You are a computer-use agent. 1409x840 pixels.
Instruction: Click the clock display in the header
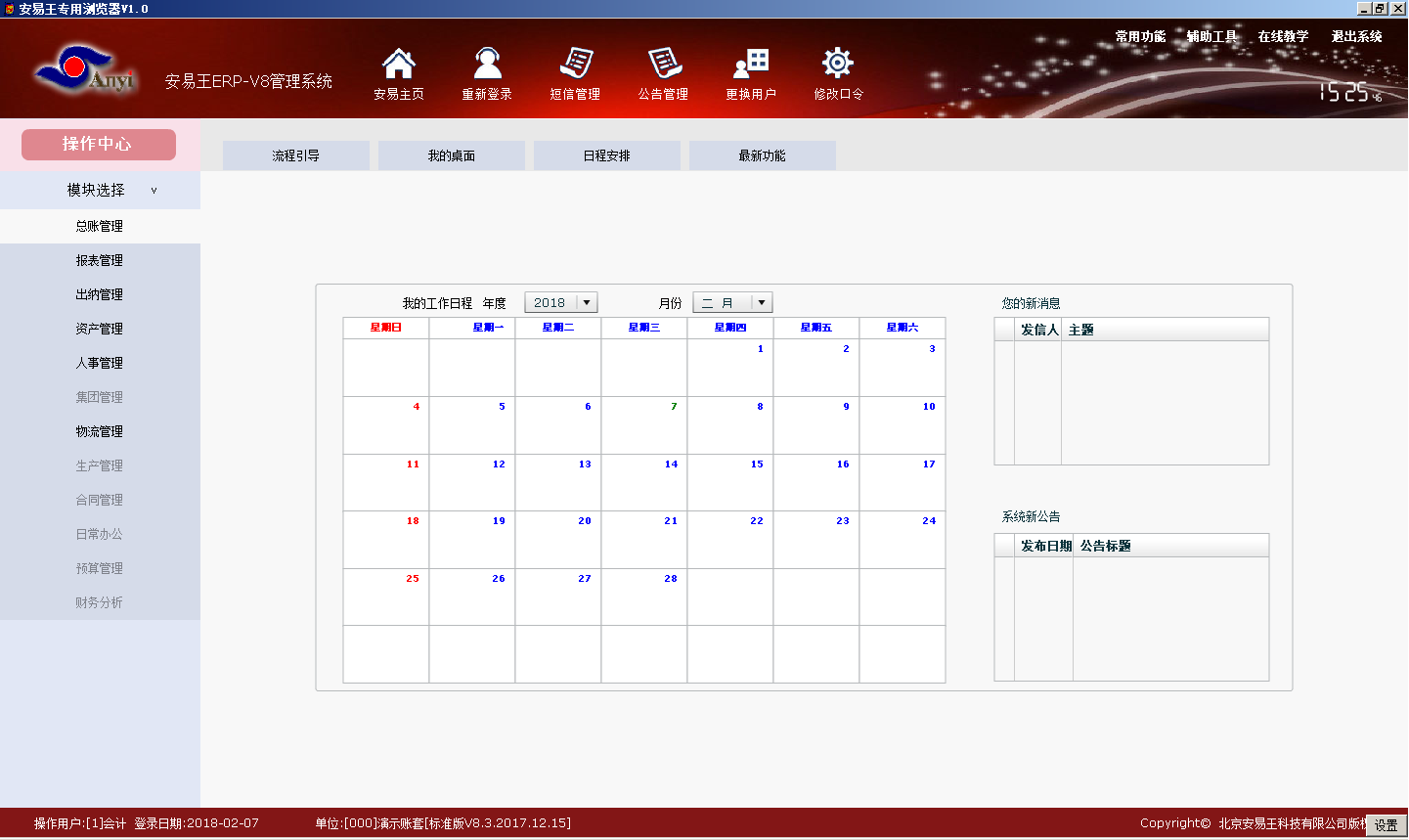point(1350,92)
